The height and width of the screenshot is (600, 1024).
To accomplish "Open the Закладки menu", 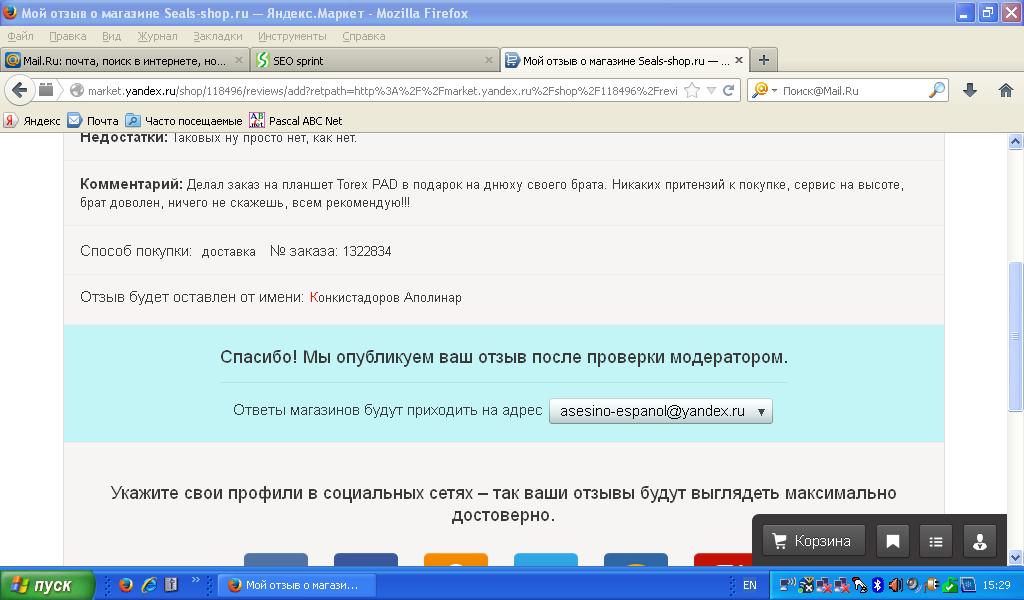I will point(217,36).
